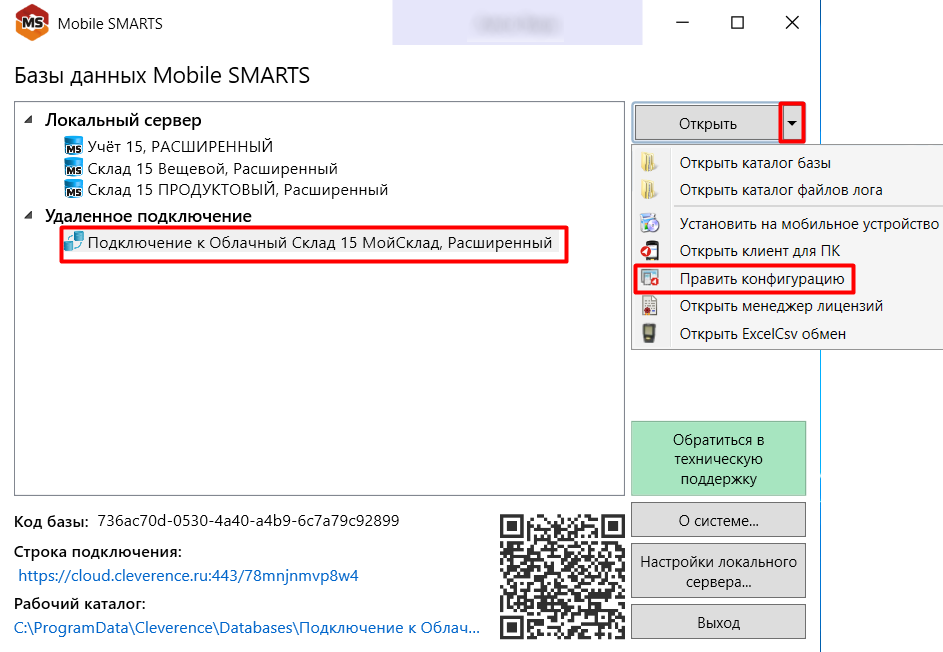Image resolution: width=943 pixels, height=652 pixels.
Task: Click the QR code image
Action: pyautogui.click(x=562, y=576)
